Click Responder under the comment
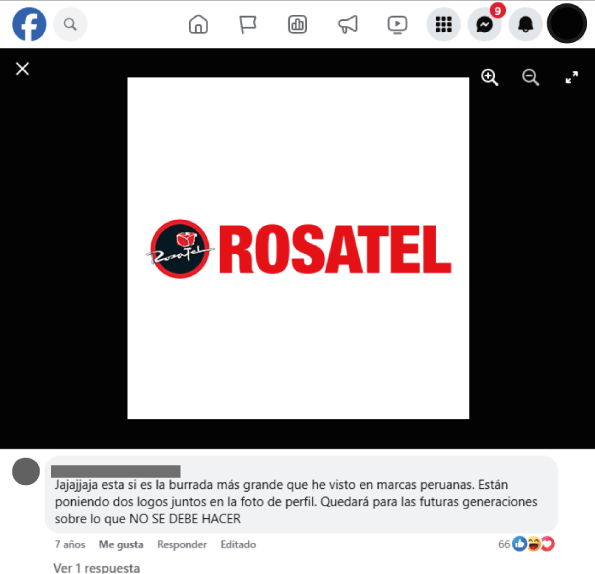 (x=182, y=544)
